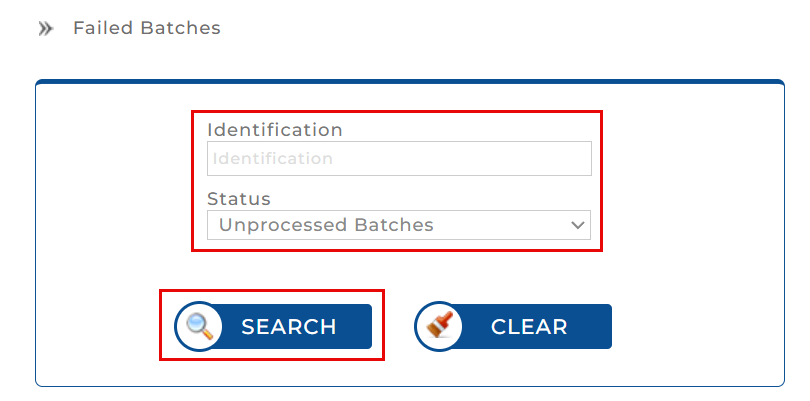This screenshot has height=401, width=810.
Task: Click the Status field label
Action: 239,198
